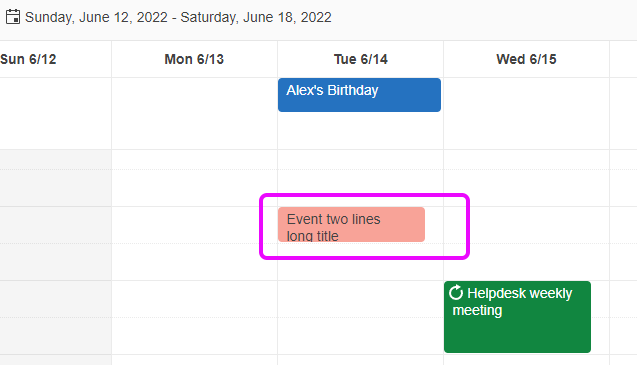Image resolution: width=637 pixels, height=365 pixels.
Task: Select the Tue 6/14 day header
Action: point(360,59)
